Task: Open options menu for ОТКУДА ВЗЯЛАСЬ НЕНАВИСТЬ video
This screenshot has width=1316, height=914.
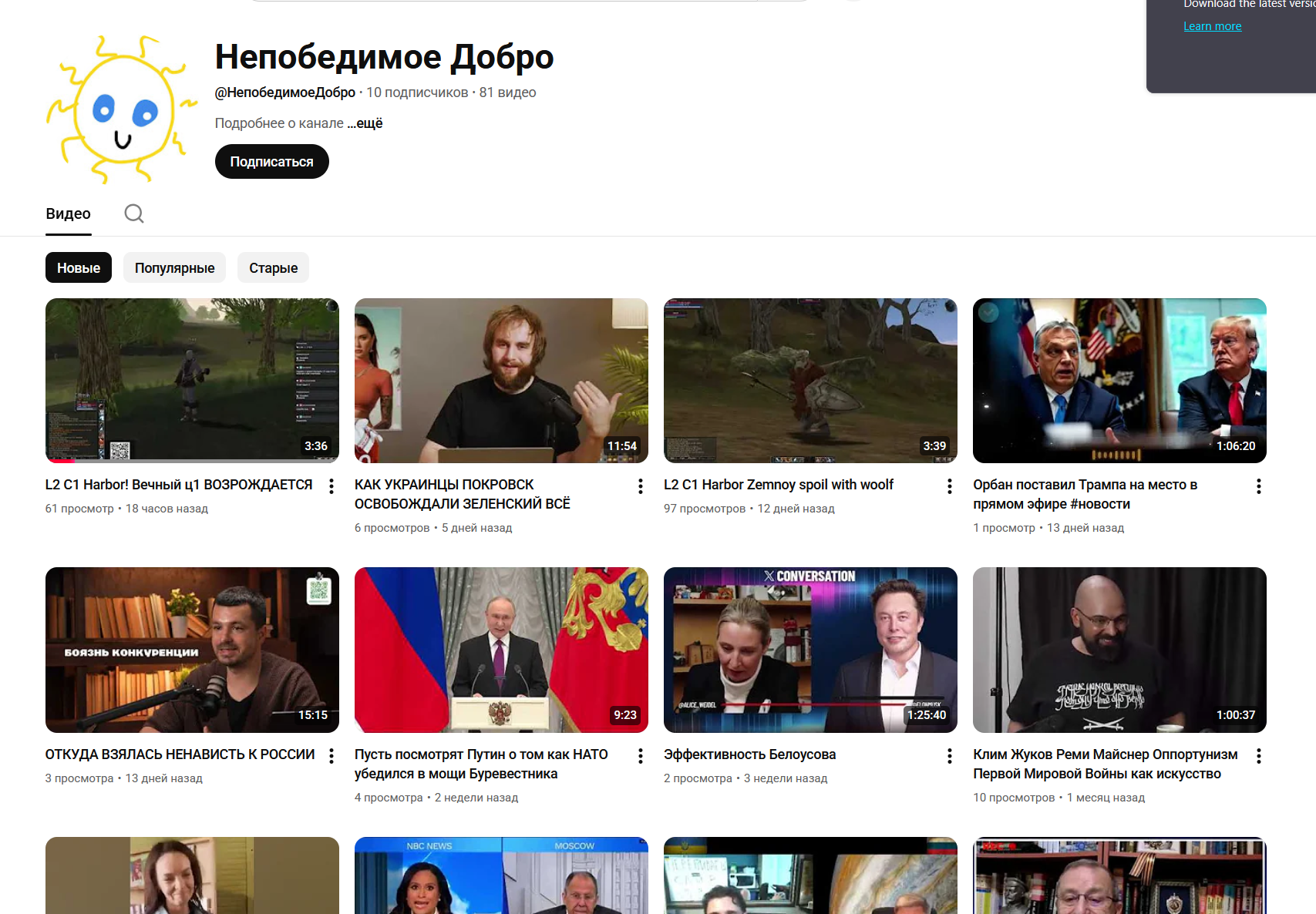Action: coord(332,756)
